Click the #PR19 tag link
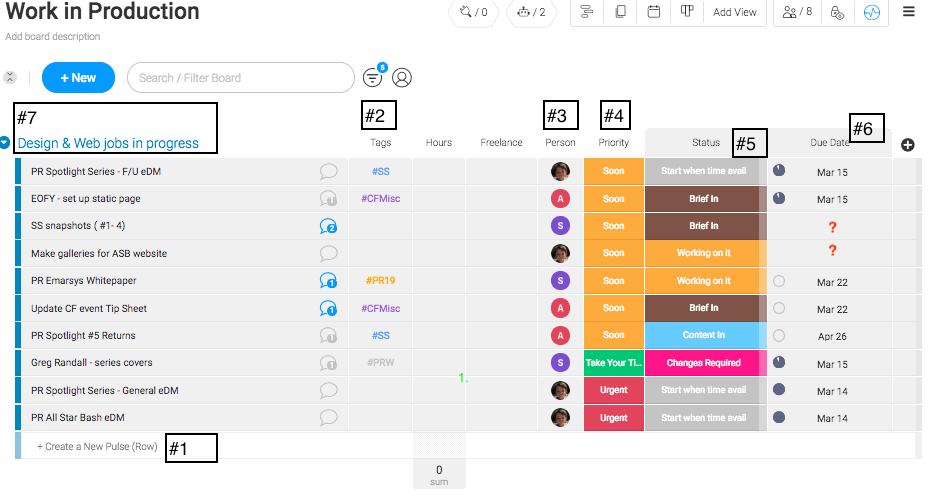The width and height of the screenshot is (938, 499). pyautogui.click(x=380, y=281)
